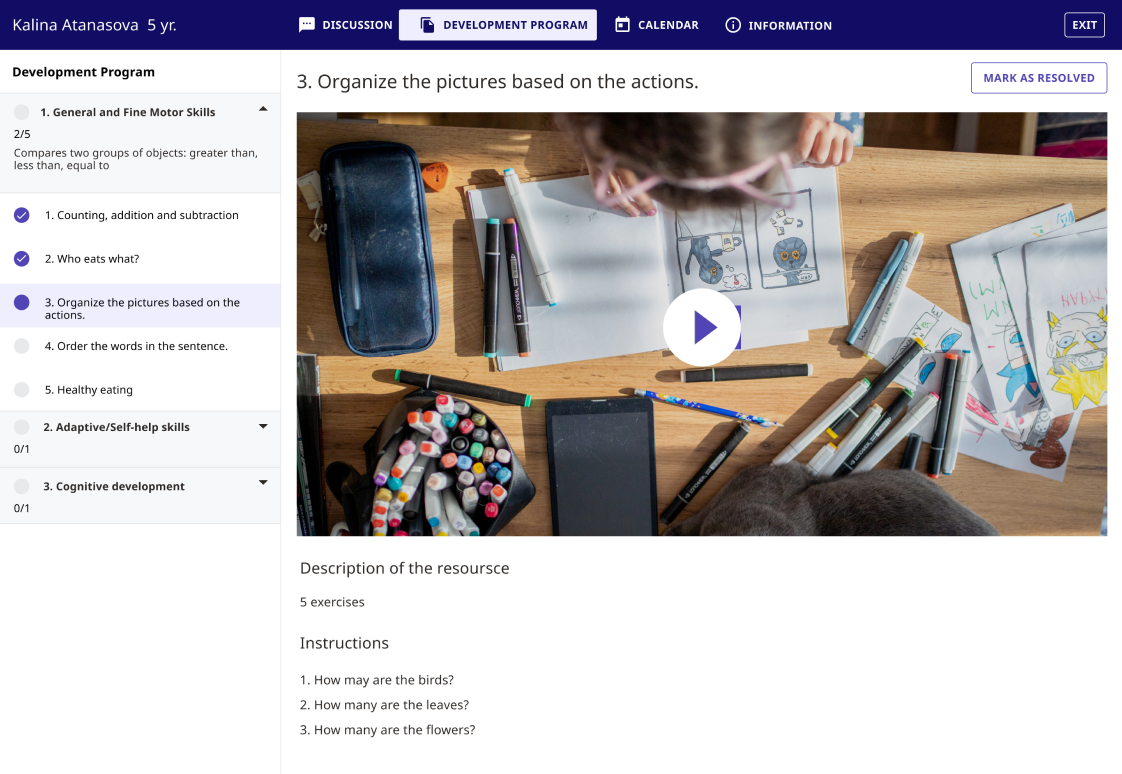Viewport: 1122px width, 774px height.
Task: Click the Information circle icon
Action: point(733,25)
